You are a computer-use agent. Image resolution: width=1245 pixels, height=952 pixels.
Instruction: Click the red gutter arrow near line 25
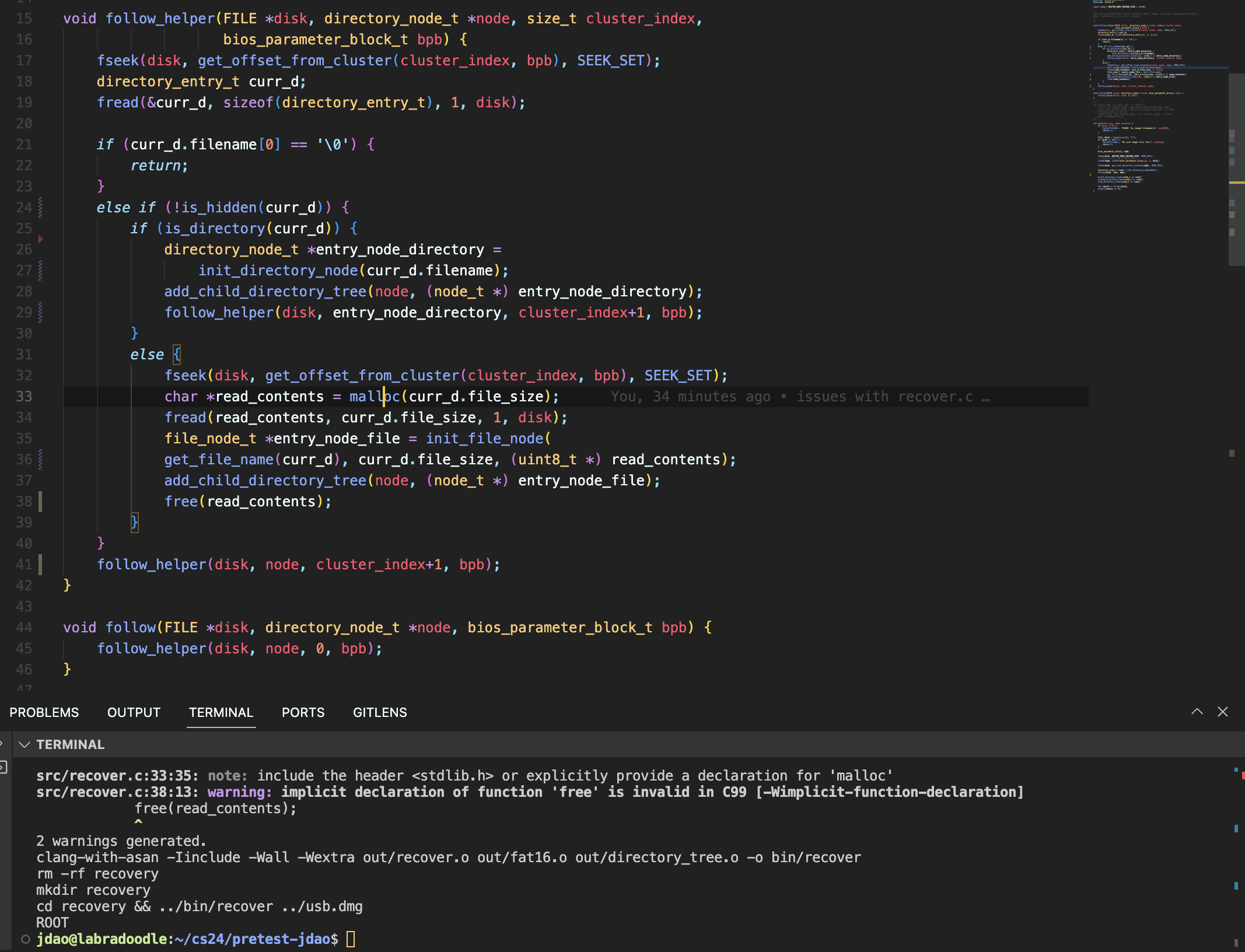[41, 239]
